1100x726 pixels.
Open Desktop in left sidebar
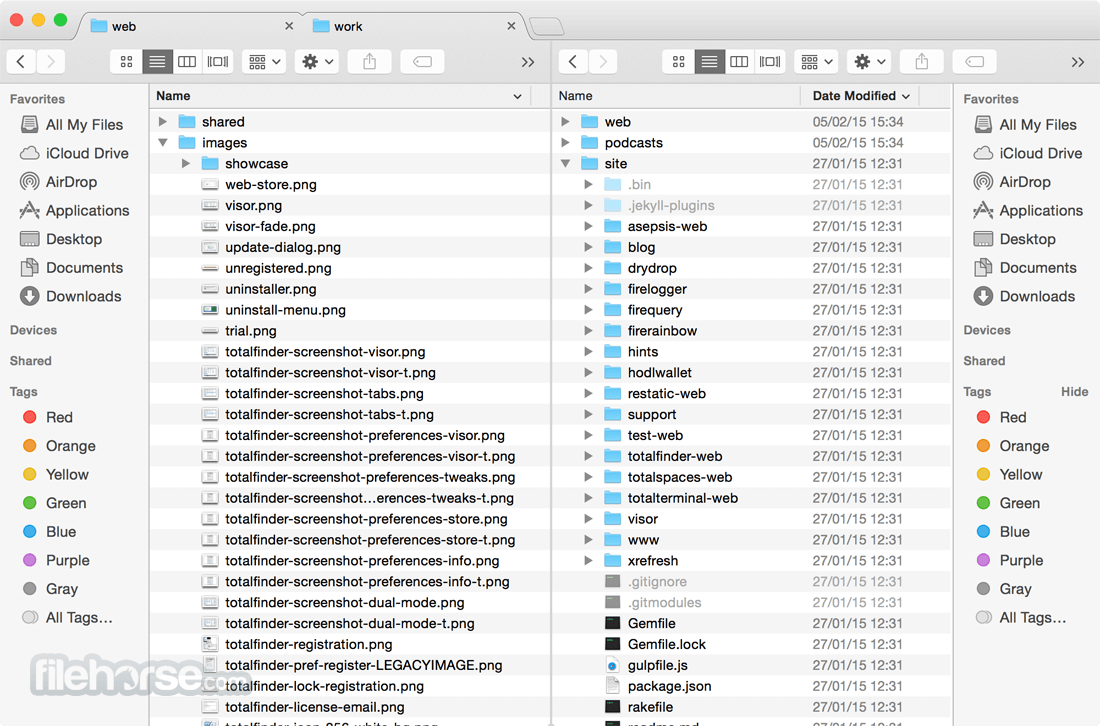61,239
